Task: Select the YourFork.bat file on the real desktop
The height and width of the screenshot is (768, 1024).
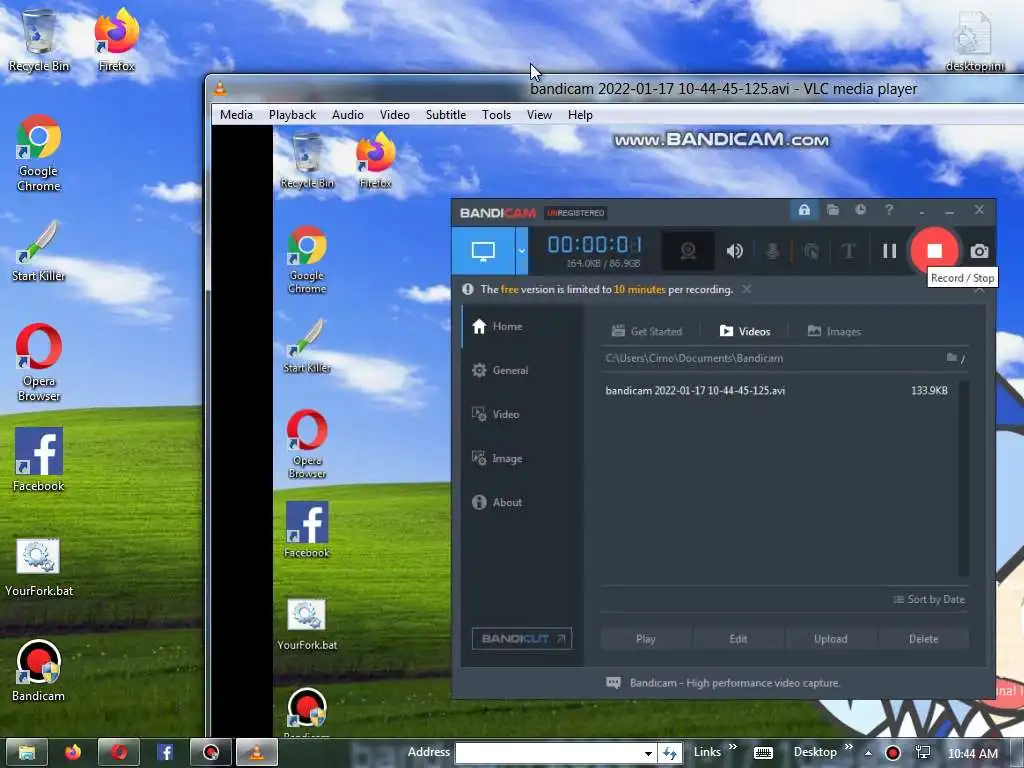Action: [39, 568]
